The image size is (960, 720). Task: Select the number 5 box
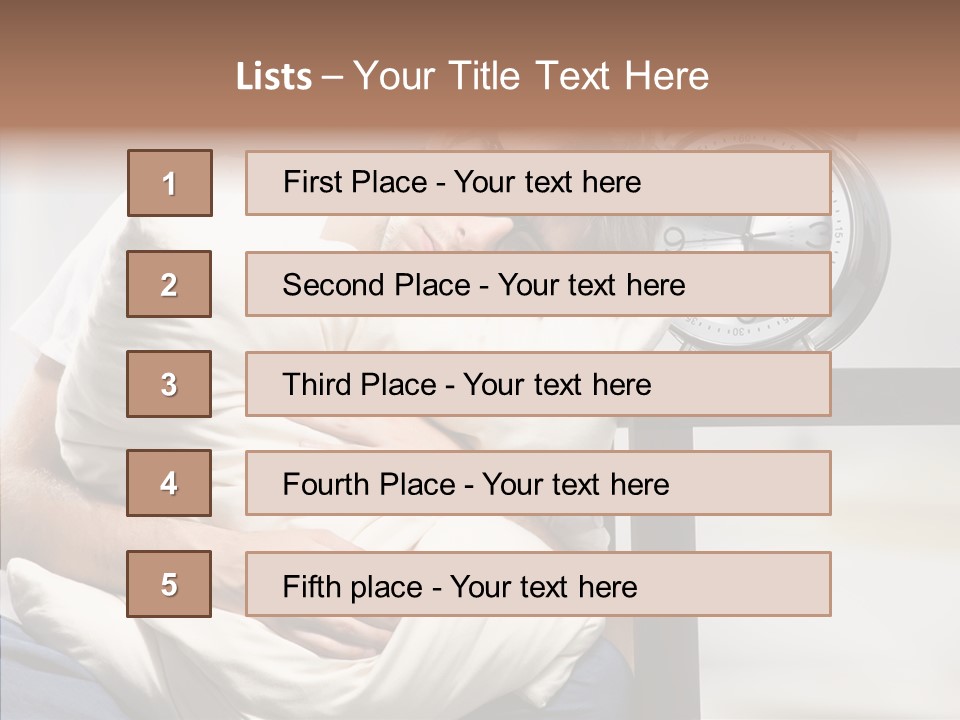[169, 584]
